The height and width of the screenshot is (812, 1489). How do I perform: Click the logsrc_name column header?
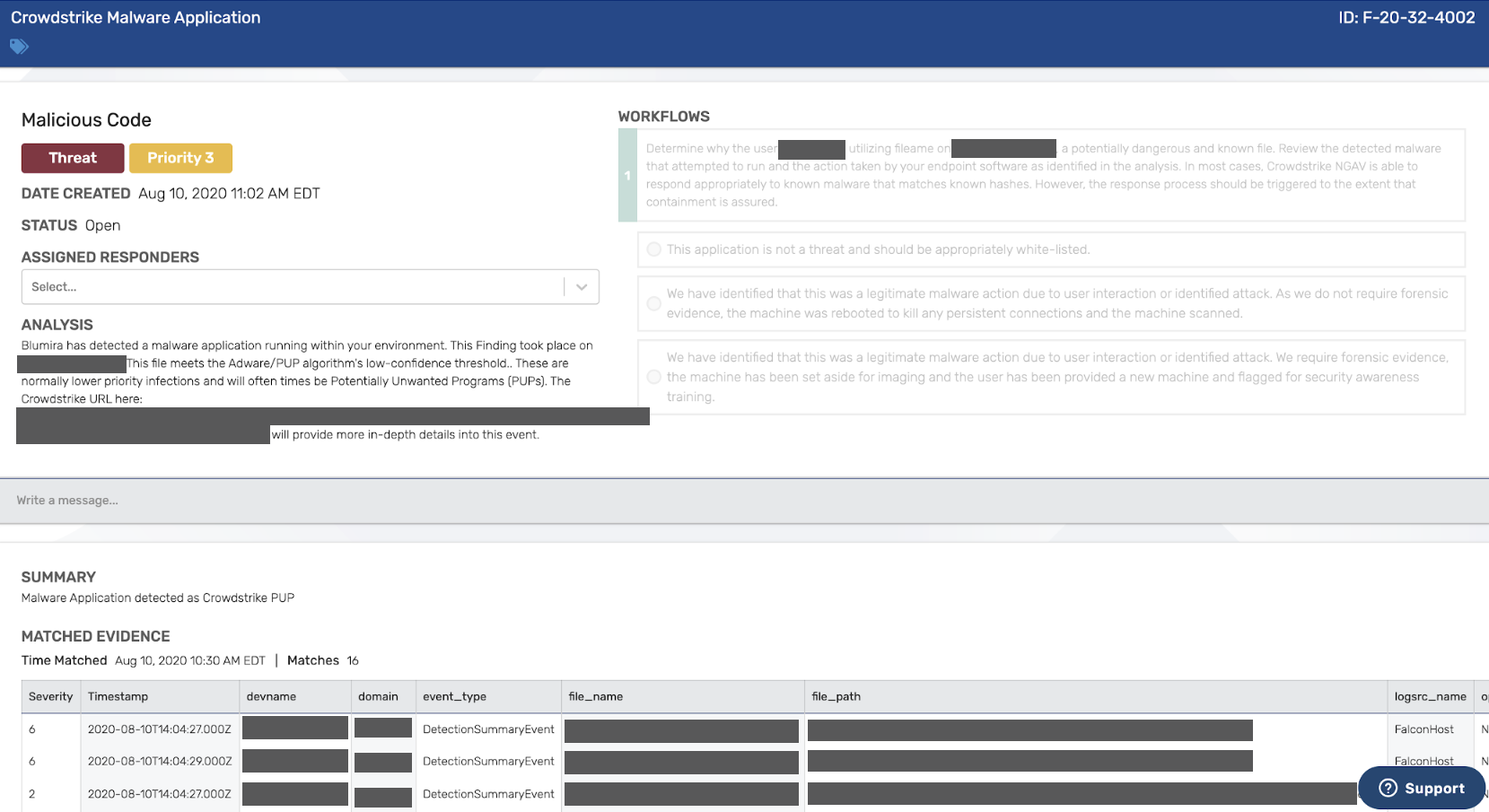tap(1430, 696)
